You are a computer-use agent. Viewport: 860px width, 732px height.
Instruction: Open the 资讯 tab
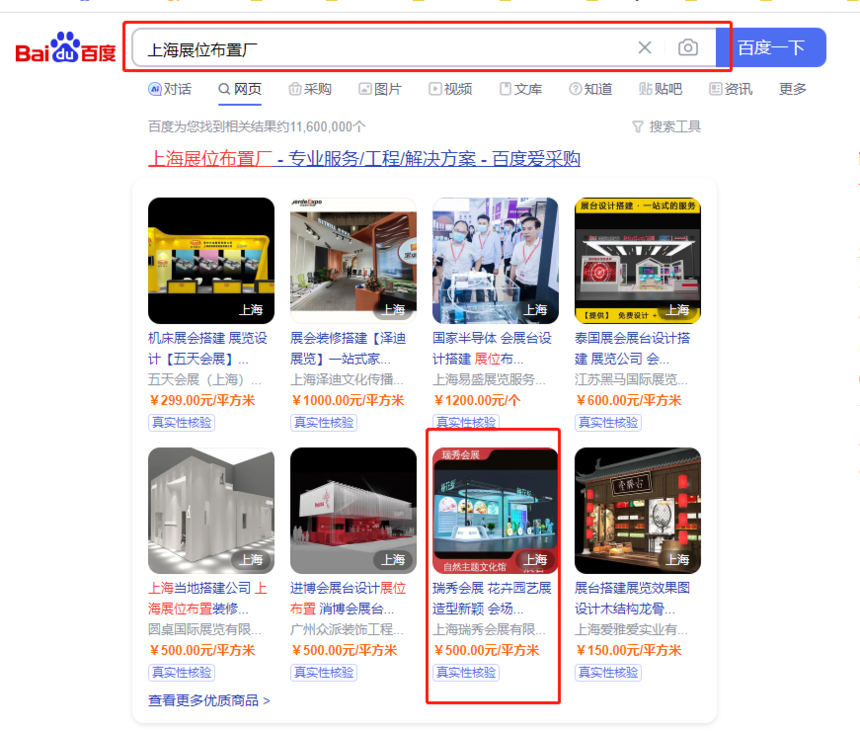tap(731, 89)
